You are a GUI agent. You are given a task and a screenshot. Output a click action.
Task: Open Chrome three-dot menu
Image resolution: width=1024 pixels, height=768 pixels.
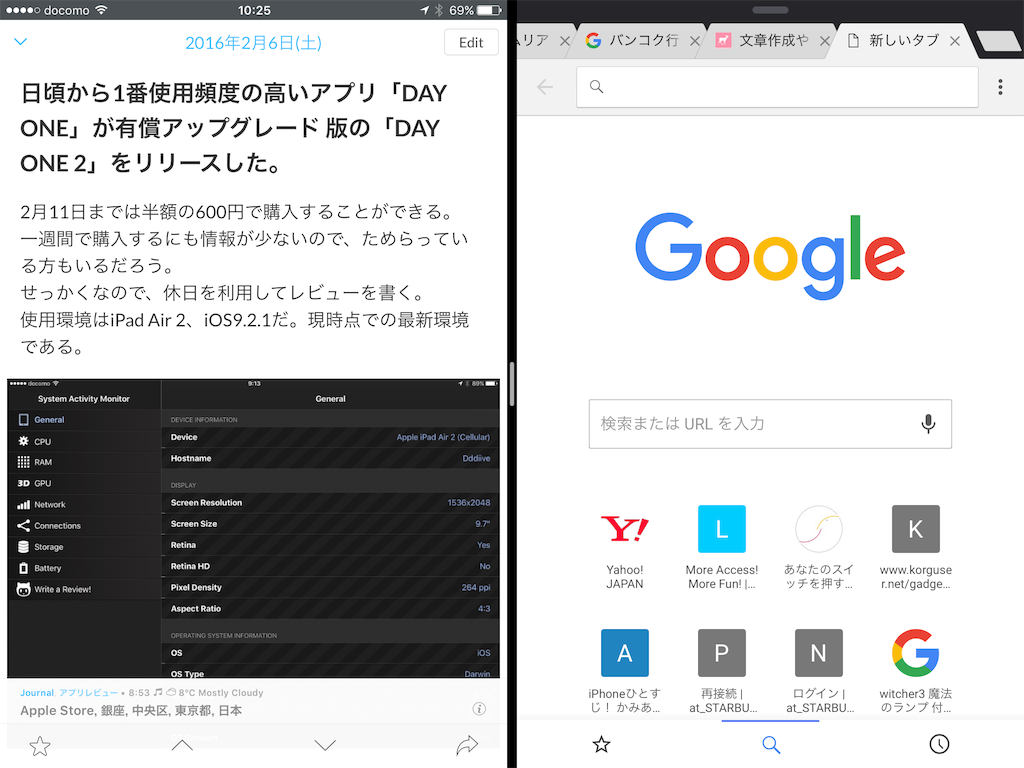[1000, 87]
